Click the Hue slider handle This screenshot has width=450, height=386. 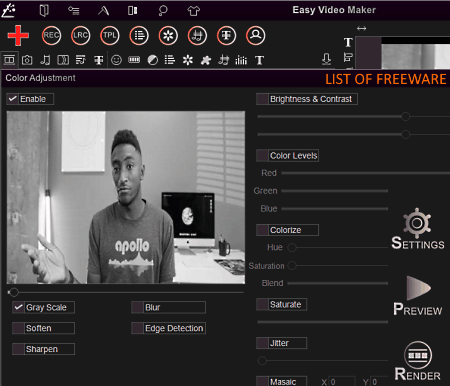click(292, 247)
